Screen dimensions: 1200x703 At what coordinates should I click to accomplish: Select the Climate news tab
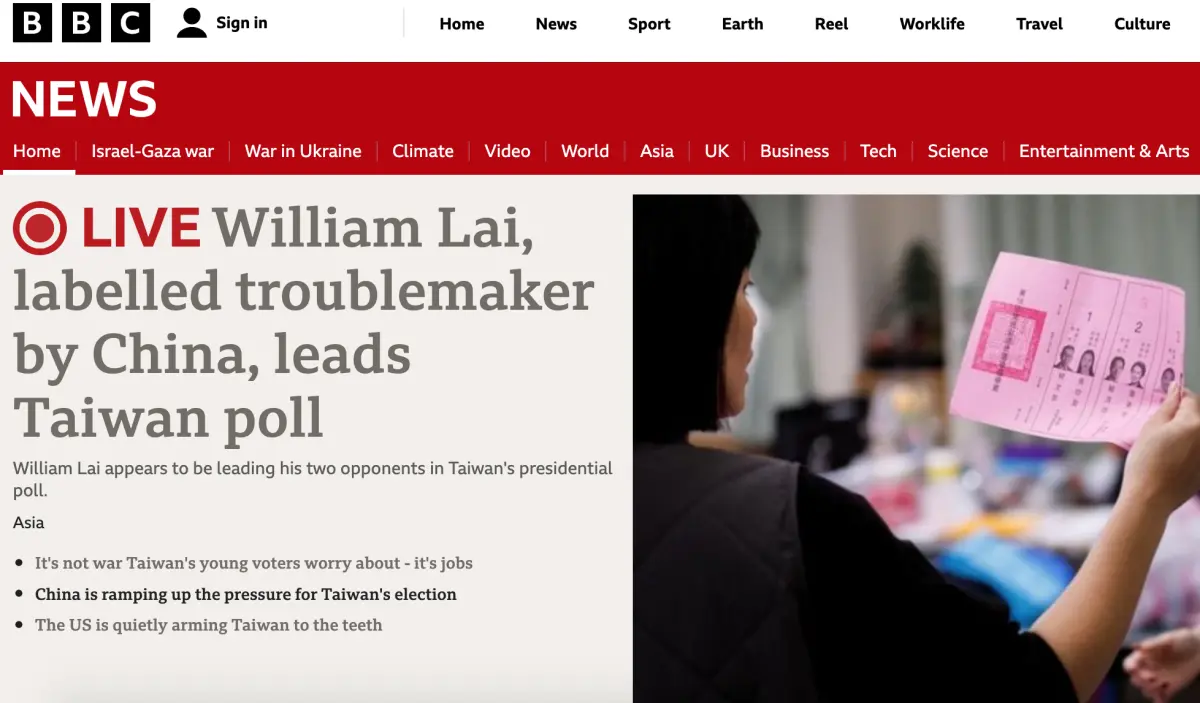point(423,151)
